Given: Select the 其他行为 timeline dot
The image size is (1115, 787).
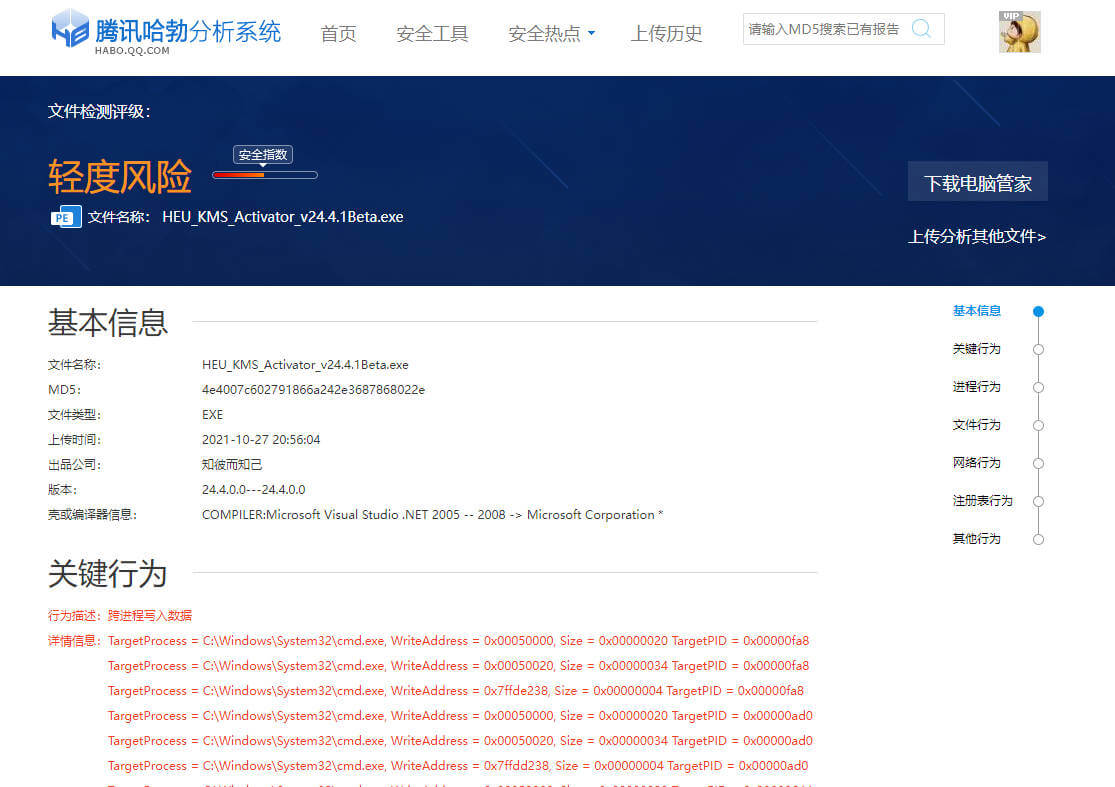Looking at the screenshot, I should 1038,540.
